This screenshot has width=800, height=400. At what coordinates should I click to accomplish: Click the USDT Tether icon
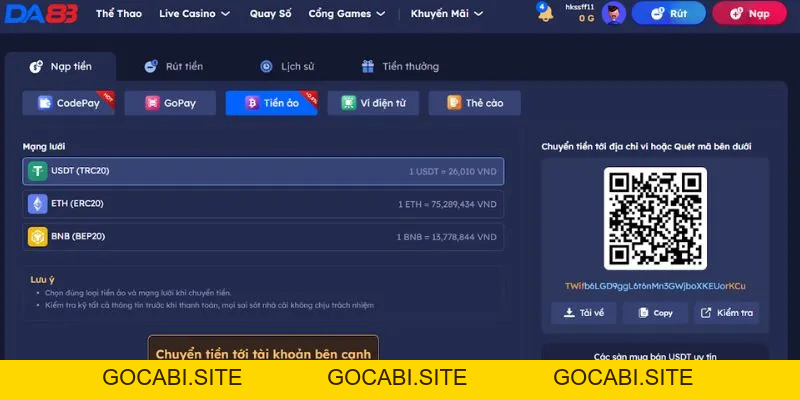click(38, 171)
